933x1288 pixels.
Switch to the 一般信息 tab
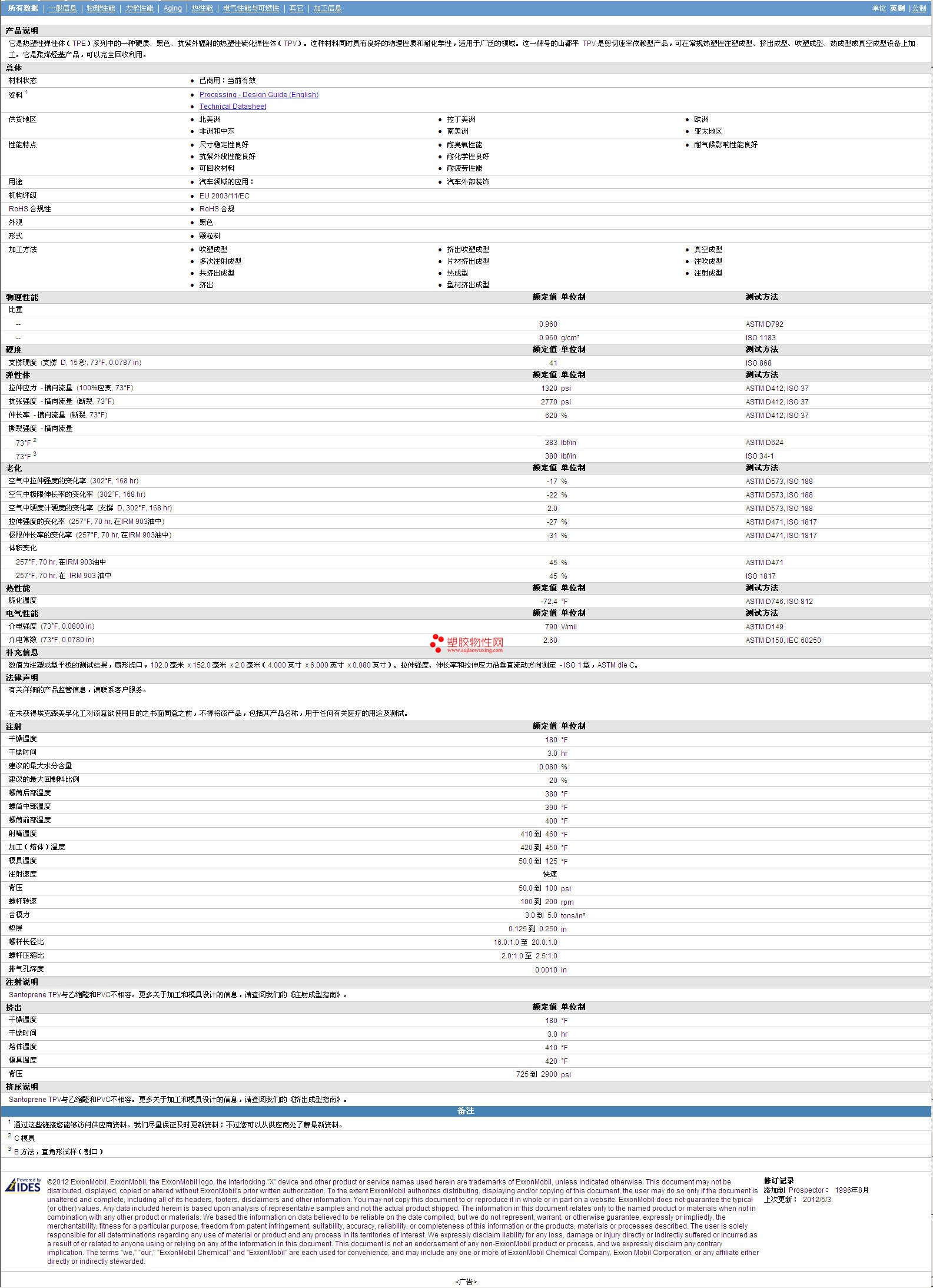click(62, 8)
